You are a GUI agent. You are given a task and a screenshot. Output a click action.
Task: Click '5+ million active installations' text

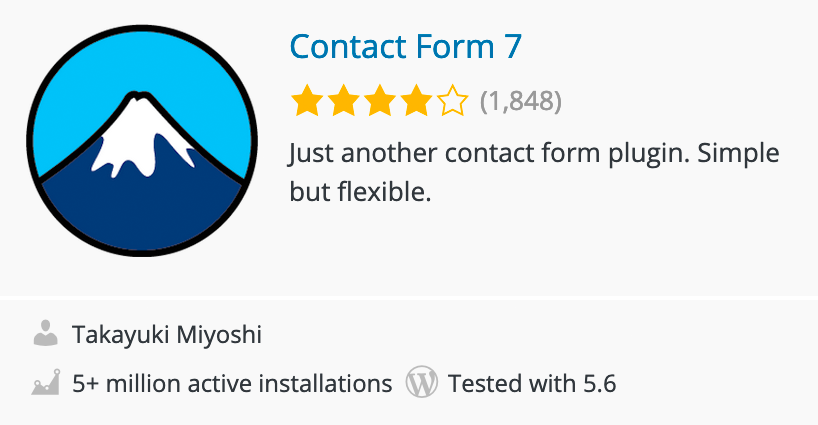pos(232,383)
